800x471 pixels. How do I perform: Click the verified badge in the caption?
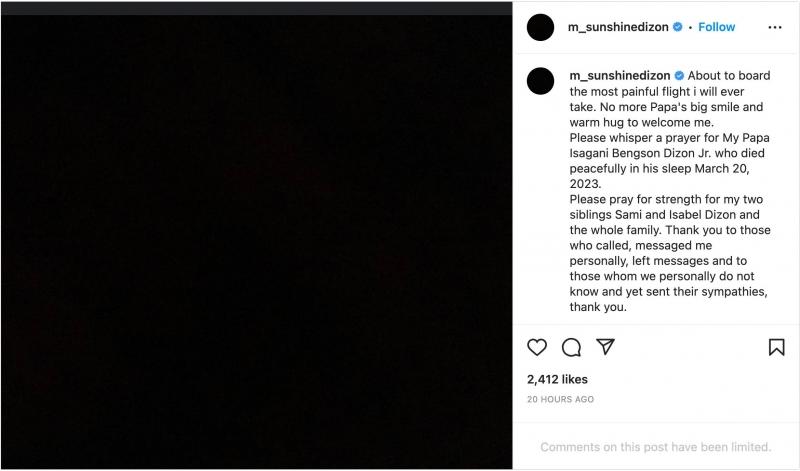pyautogui.click(x=678, y=76)
